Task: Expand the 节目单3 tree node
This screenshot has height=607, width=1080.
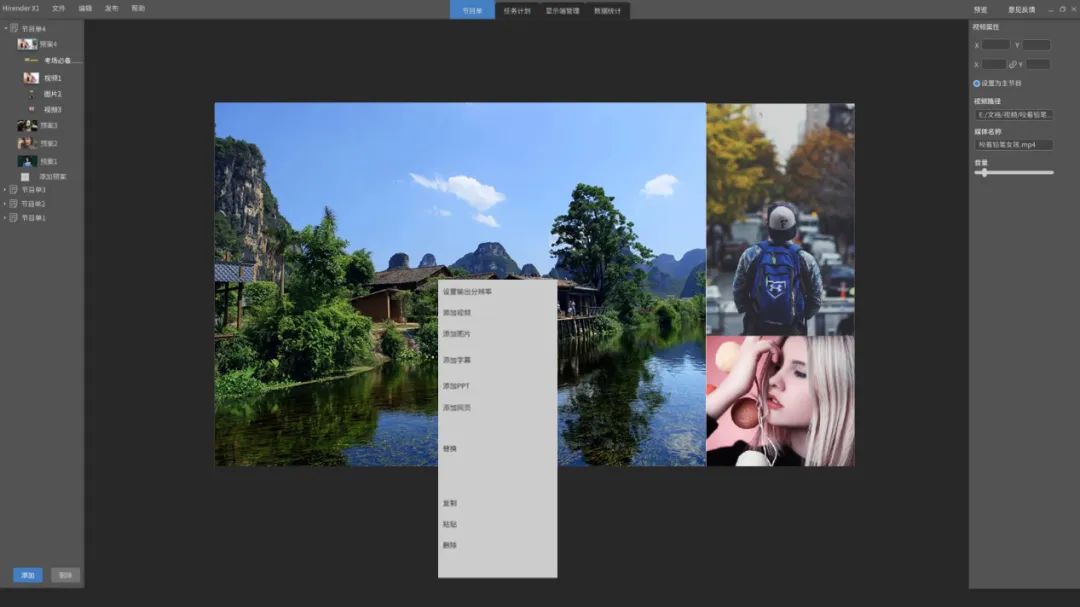Action: pyautogui.click(x=5, y=190)
